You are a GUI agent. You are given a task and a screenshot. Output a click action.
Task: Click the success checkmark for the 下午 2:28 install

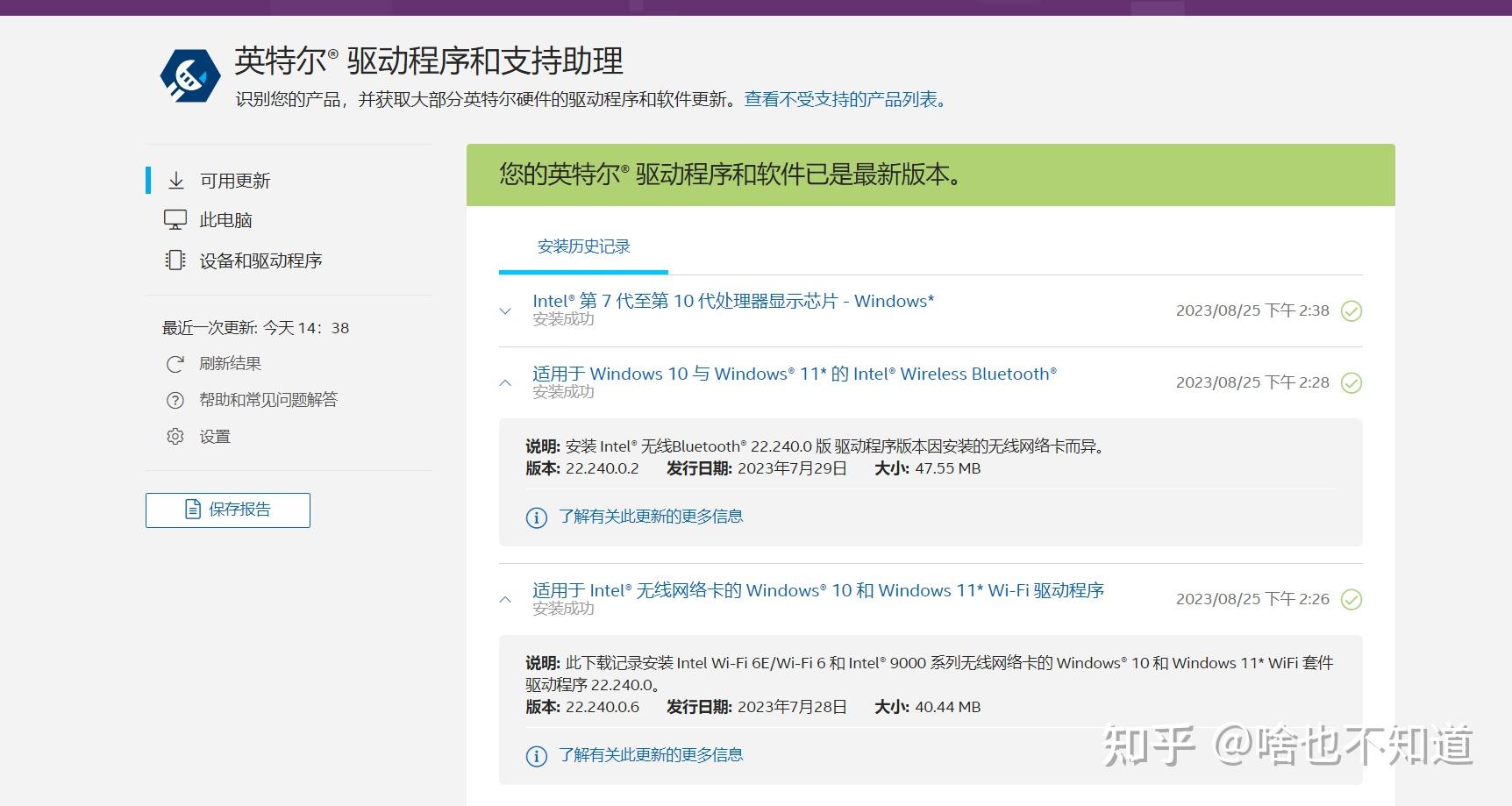1352,382
